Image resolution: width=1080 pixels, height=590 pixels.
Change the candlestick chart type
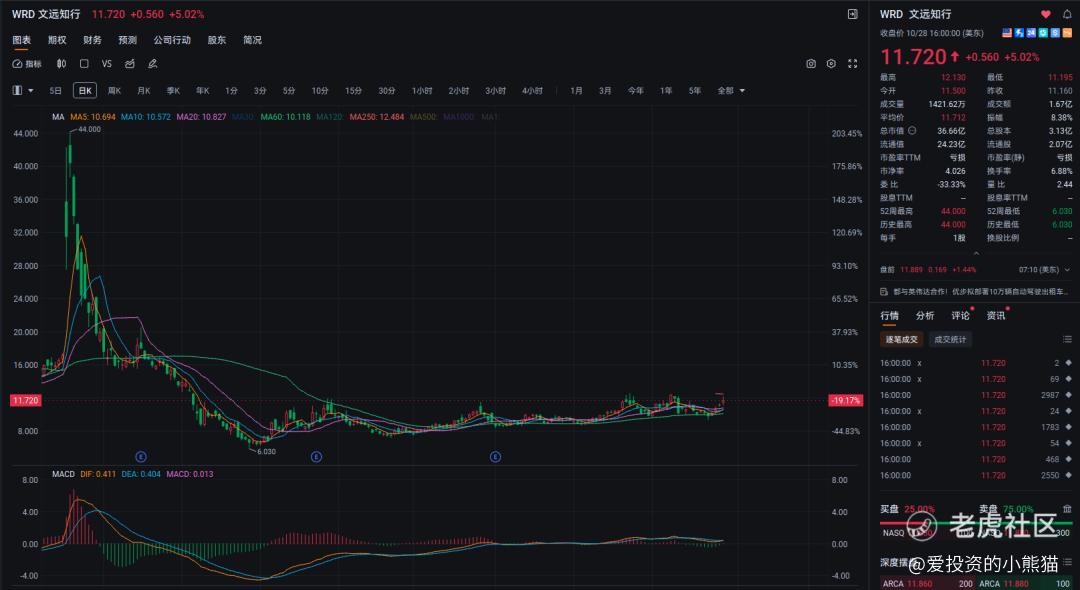click(61, 64)
